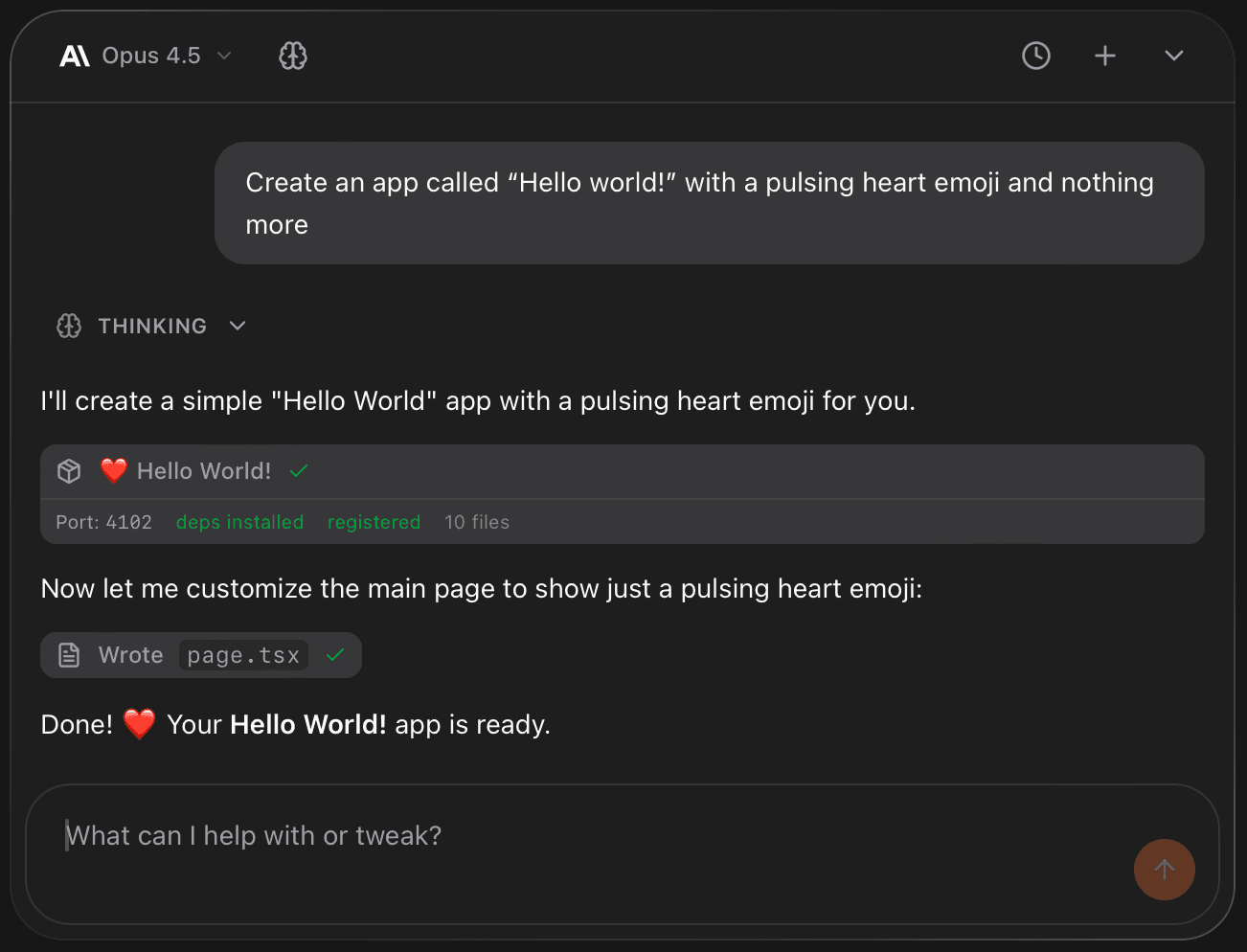Click the checkmark on the Wrote page.tsx chip
The image size is (1247, 952).
334,654
